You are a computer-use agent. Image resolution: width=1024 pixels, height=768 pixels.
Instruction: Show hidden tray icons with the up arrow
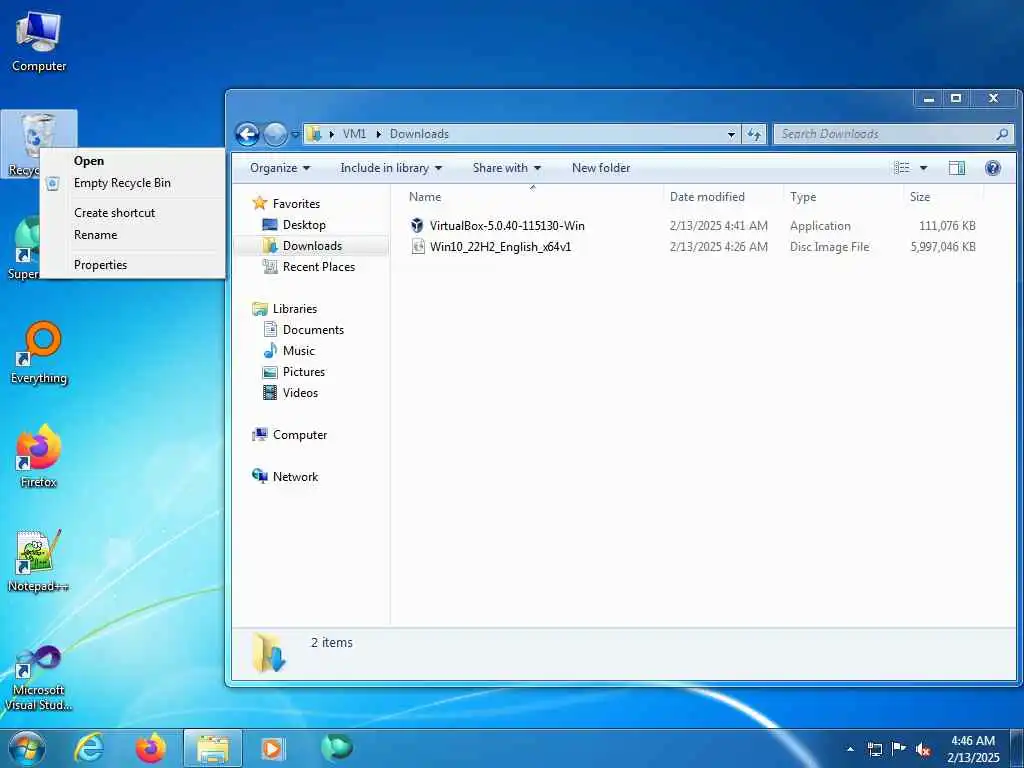click(x=850, y=749)
